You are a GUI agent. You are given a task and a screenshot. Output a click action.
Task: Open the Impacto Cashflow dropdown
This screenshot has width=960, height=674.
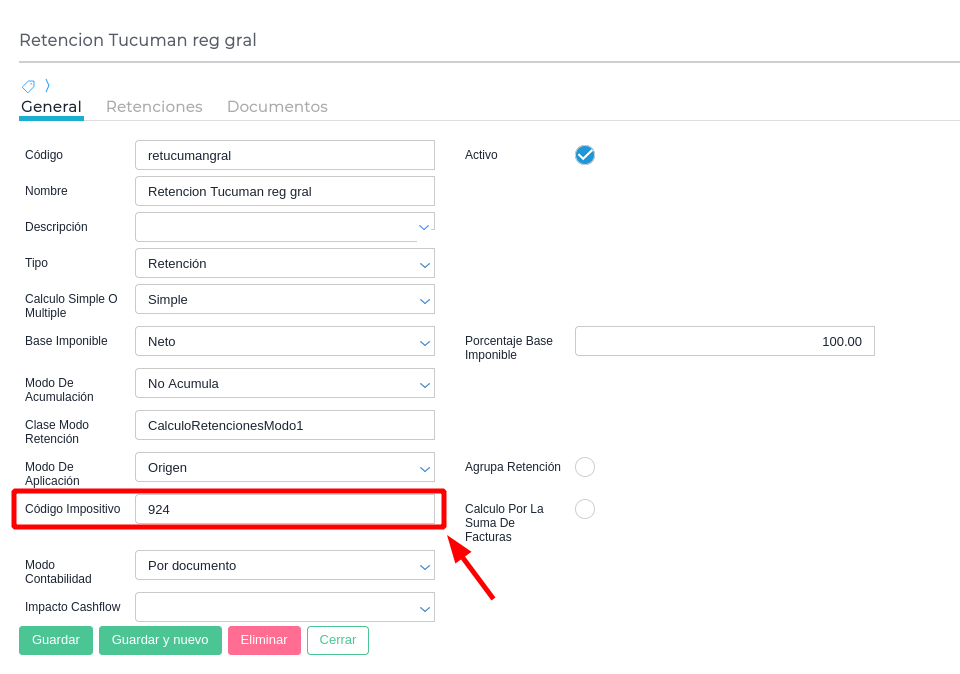coord(285,607)
